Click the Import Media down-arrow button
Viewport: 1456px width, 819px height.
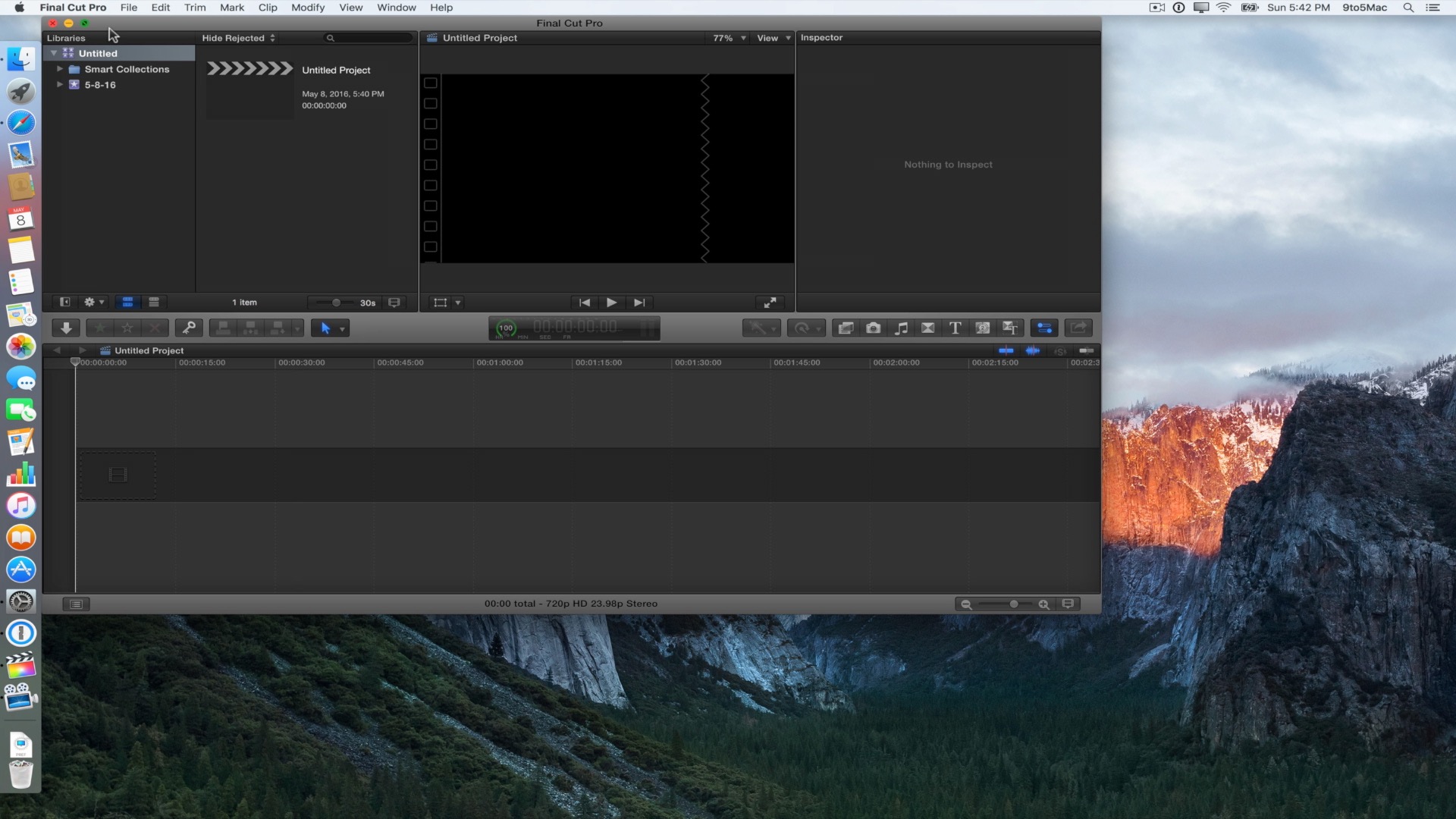pyautogui.click(x=66, y=328)
